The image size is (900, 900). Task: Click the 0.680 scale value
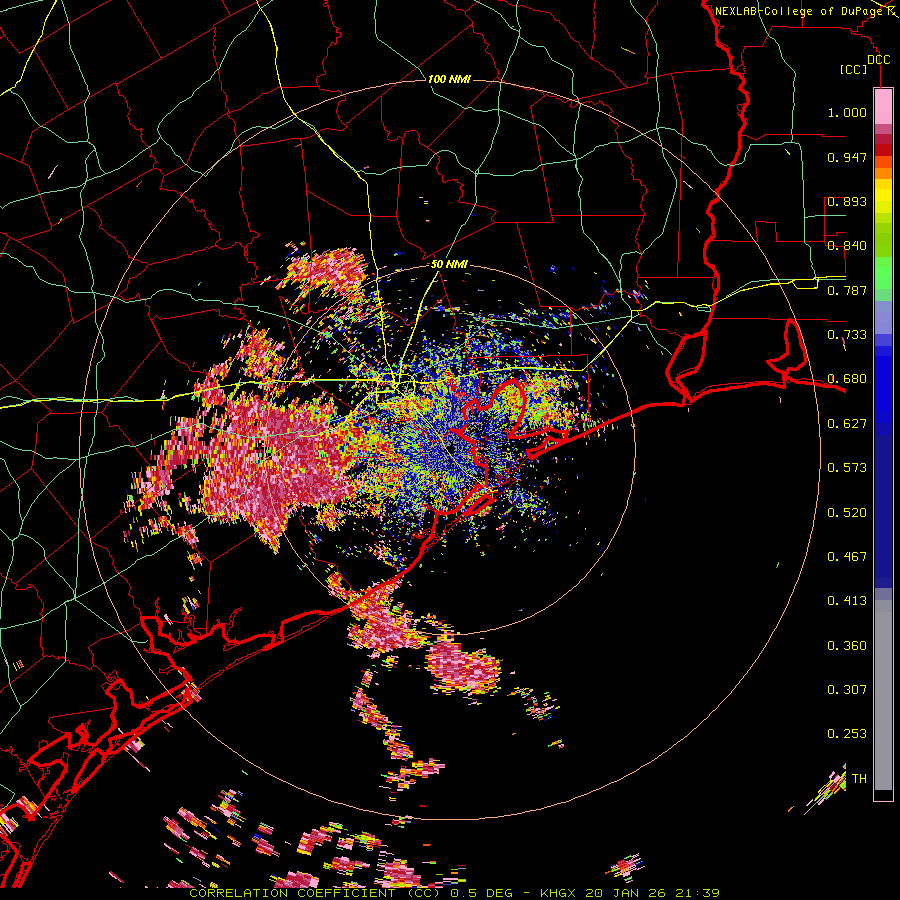[x=847, y=379]
